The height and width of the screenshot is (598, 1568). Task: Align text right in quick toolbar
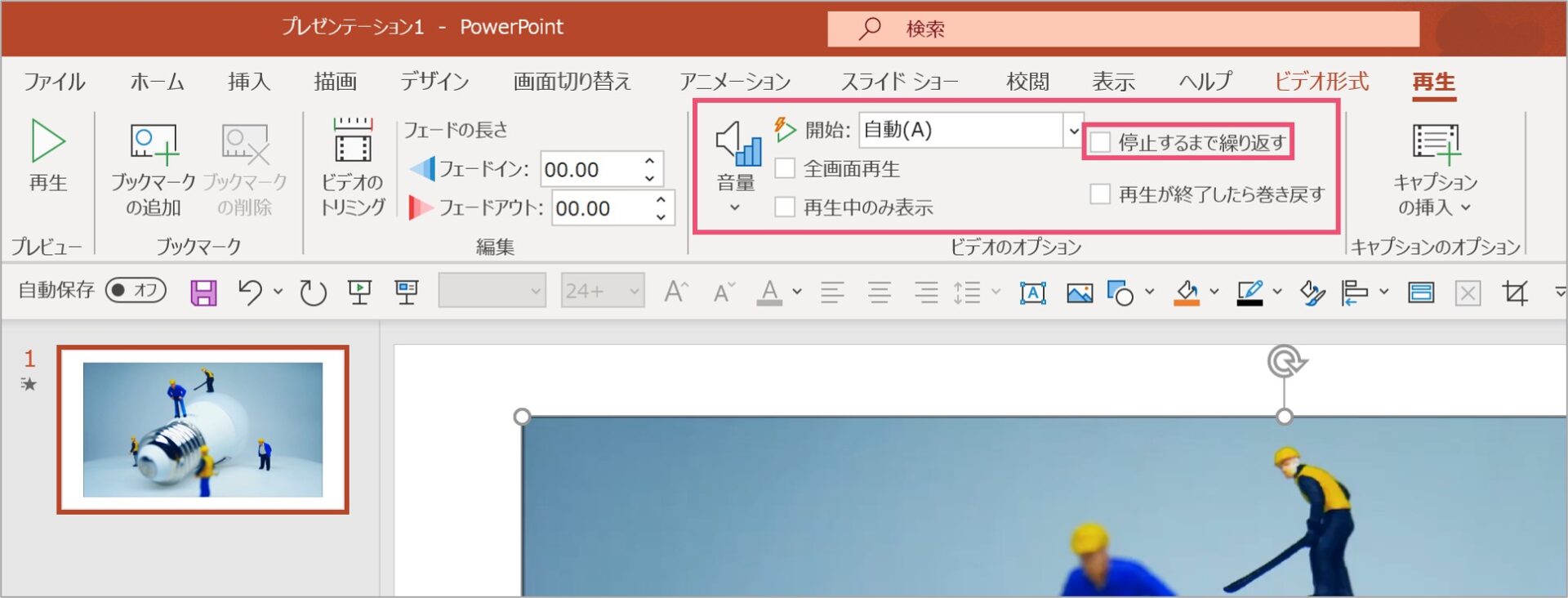click(x=926, y=292)
